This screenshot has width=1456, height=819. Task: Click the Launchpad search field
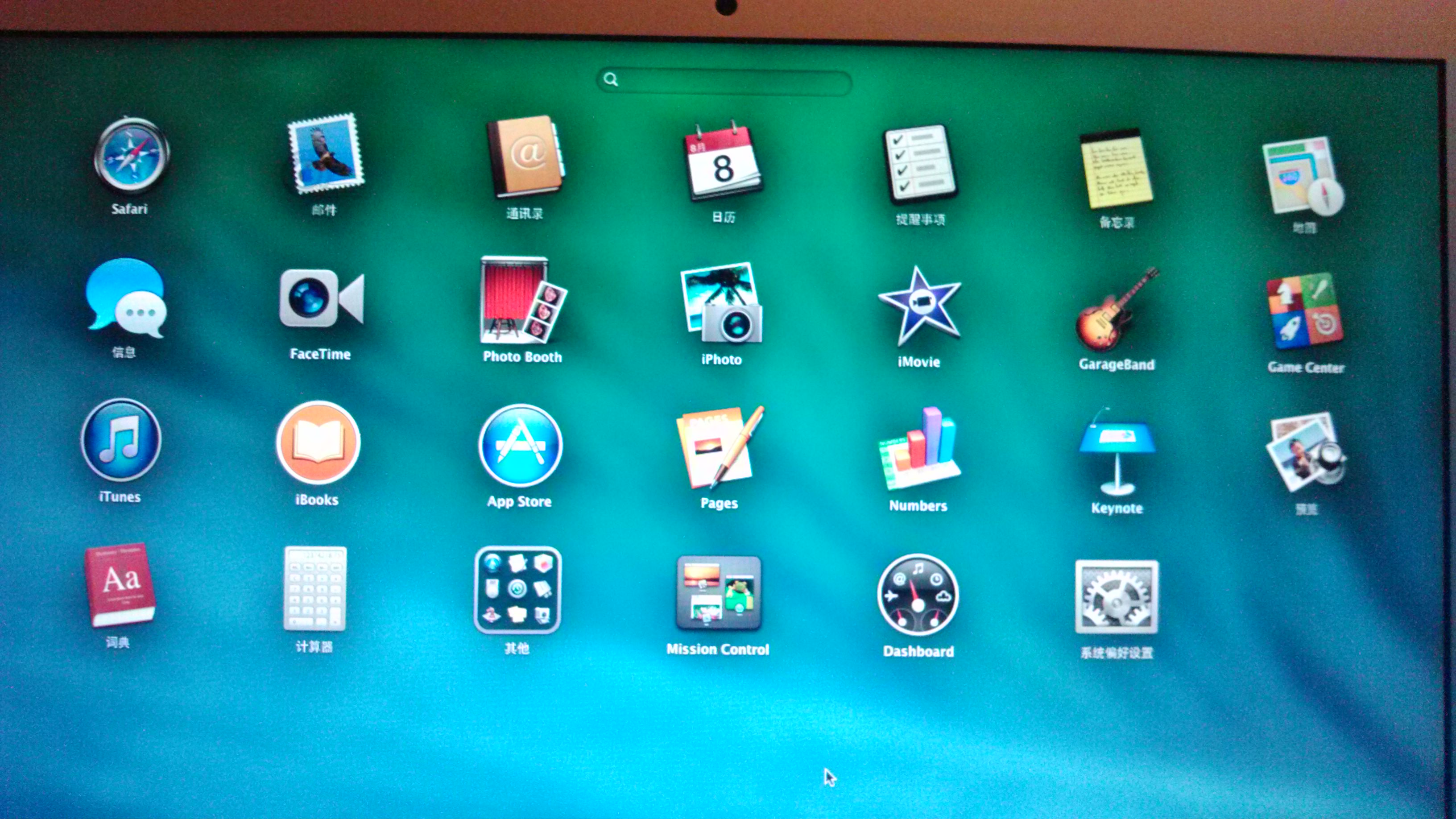(x=724, y=82)
